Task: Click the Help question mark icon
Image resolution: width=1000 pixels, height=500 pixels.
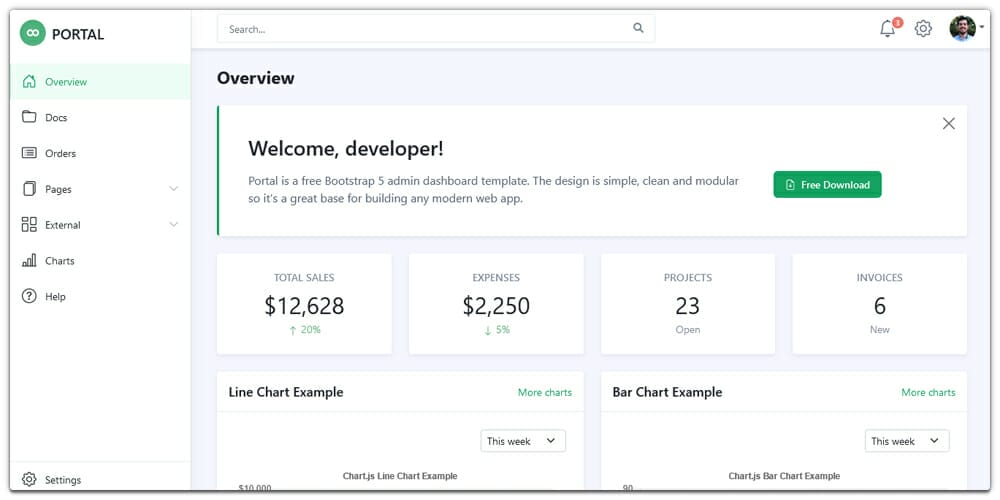Action: [x=29, y=296]
